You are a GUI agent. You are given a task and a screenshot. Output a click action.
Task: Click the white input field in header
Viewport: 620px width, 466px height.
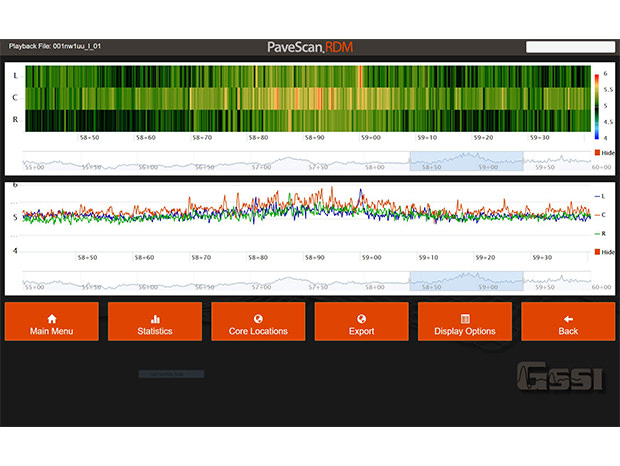point(570,47)
